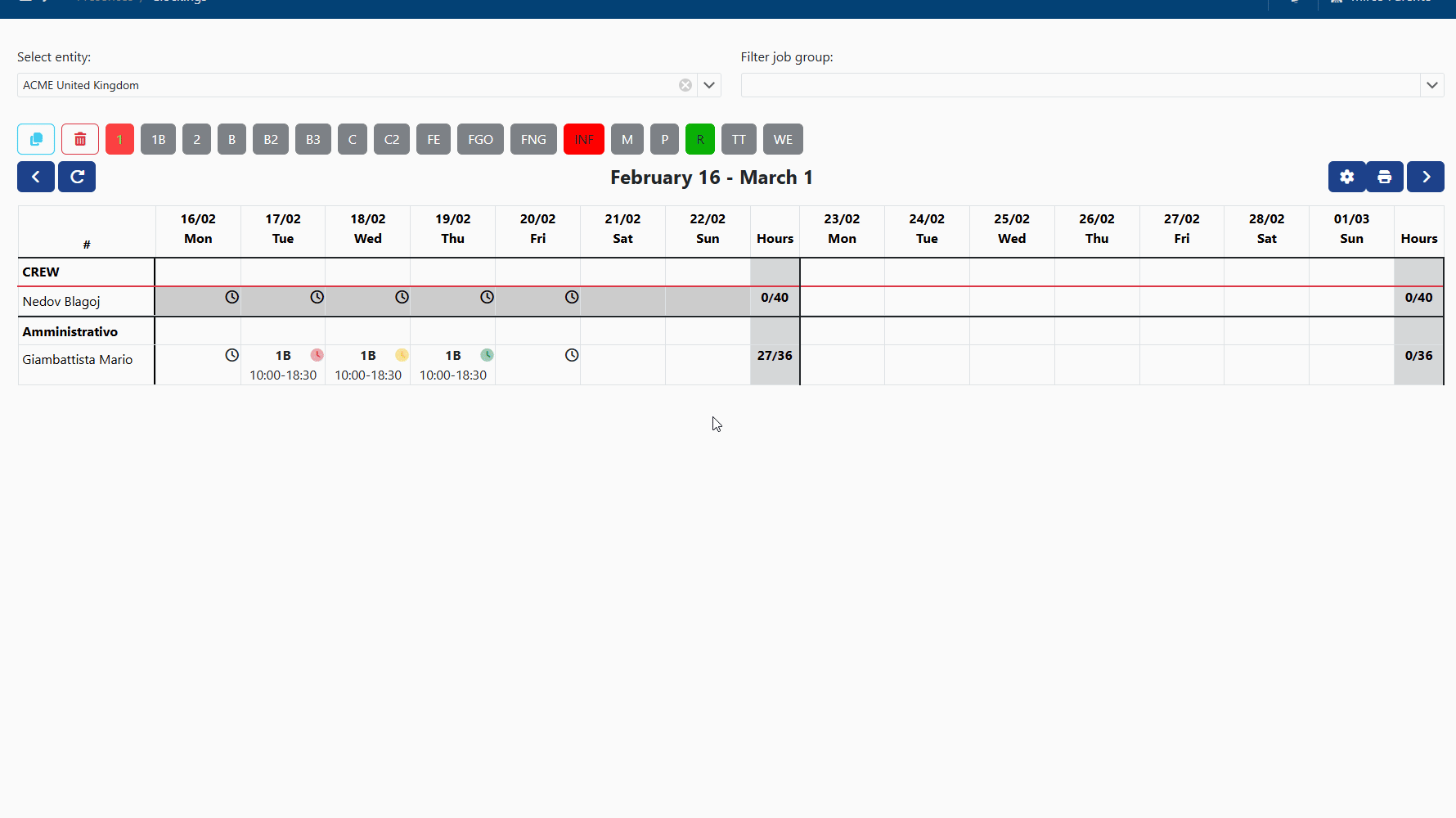Click Giambattista Mario's name in the roster
The width and height of the screenshot is (1456, 818).
[x=77, y=359]
